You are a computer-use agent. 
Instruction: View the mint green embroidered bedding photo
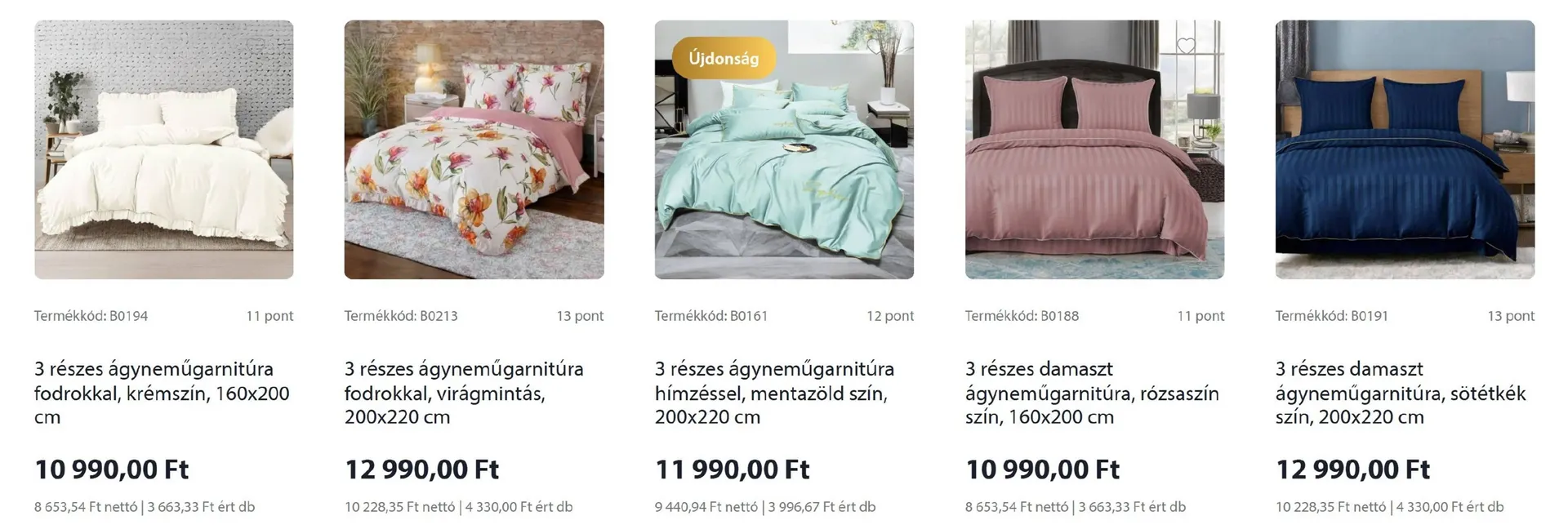(x=784, y=149)
